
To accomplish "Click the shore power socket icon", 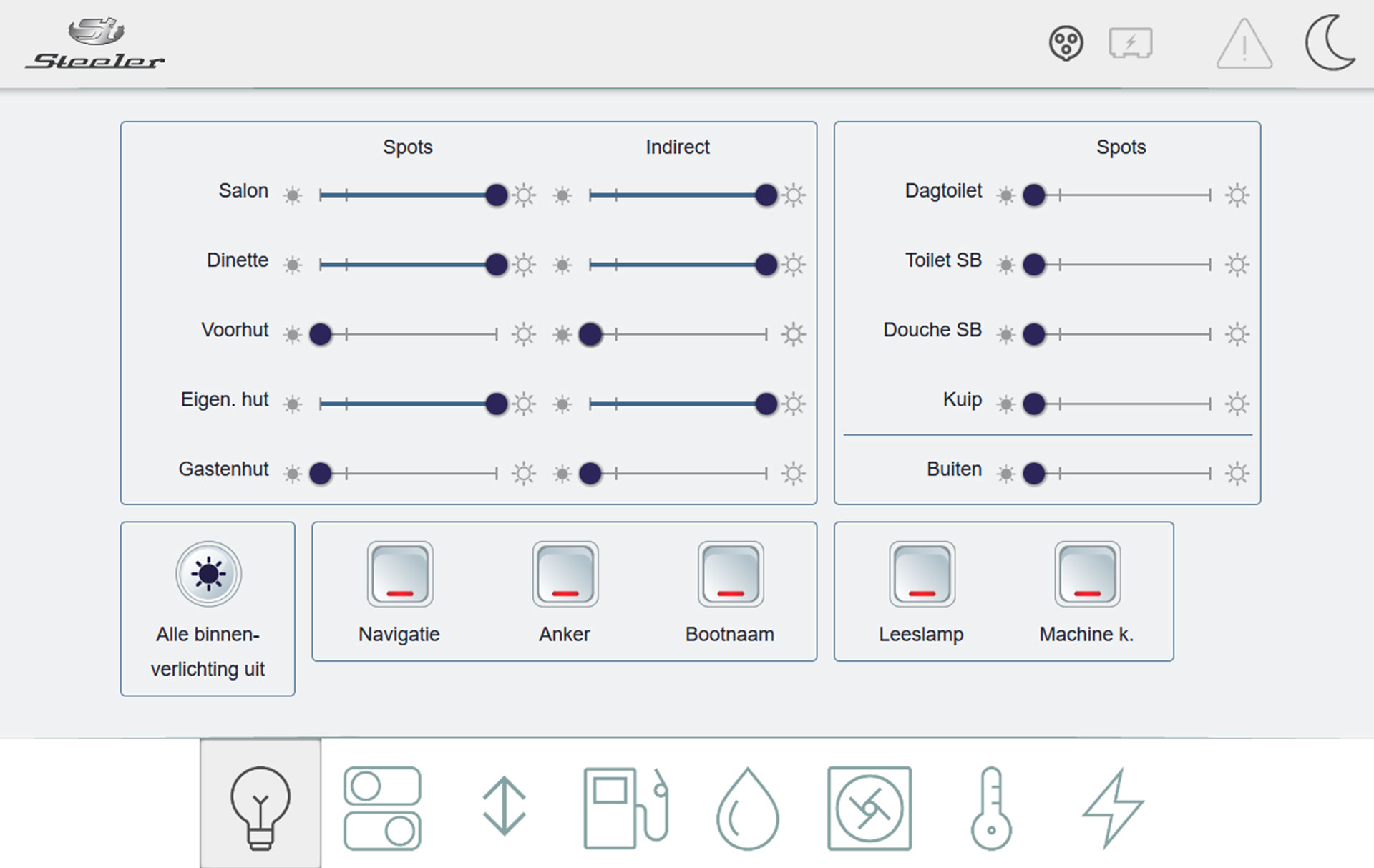I will coord(1066,44).
